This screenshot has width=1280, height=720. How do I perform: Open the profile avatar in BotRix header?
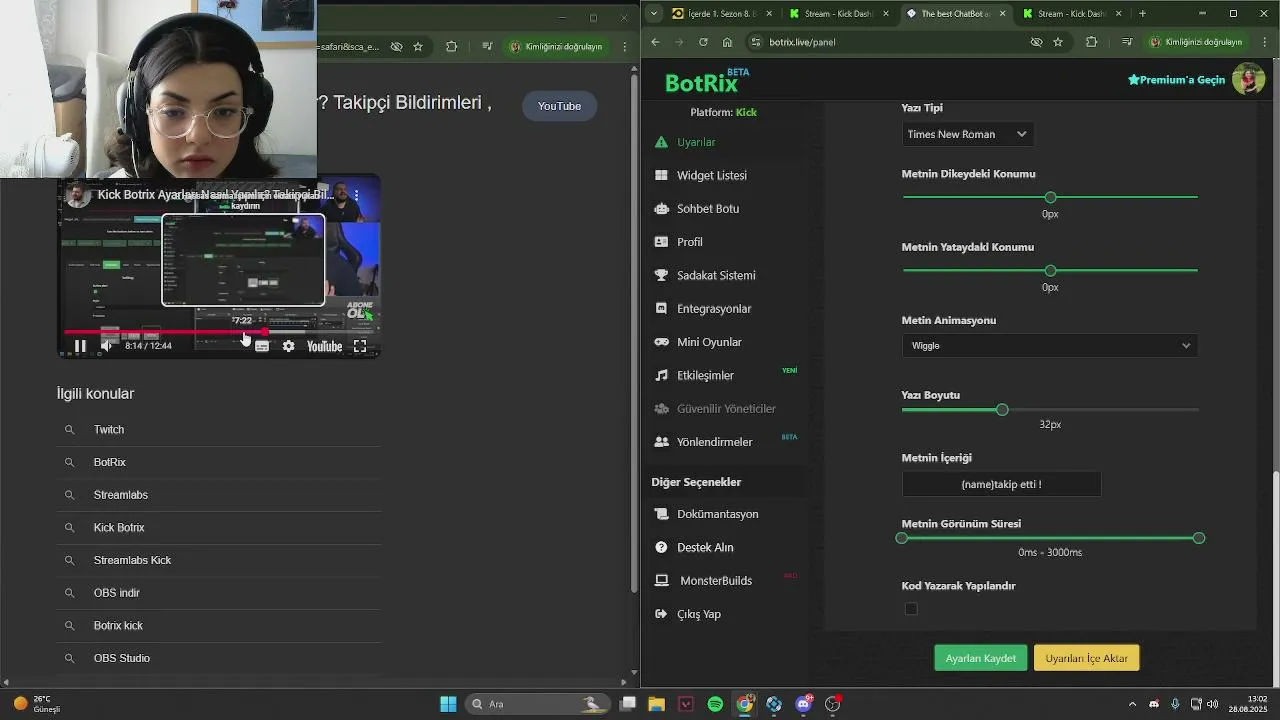[1248, 79]
